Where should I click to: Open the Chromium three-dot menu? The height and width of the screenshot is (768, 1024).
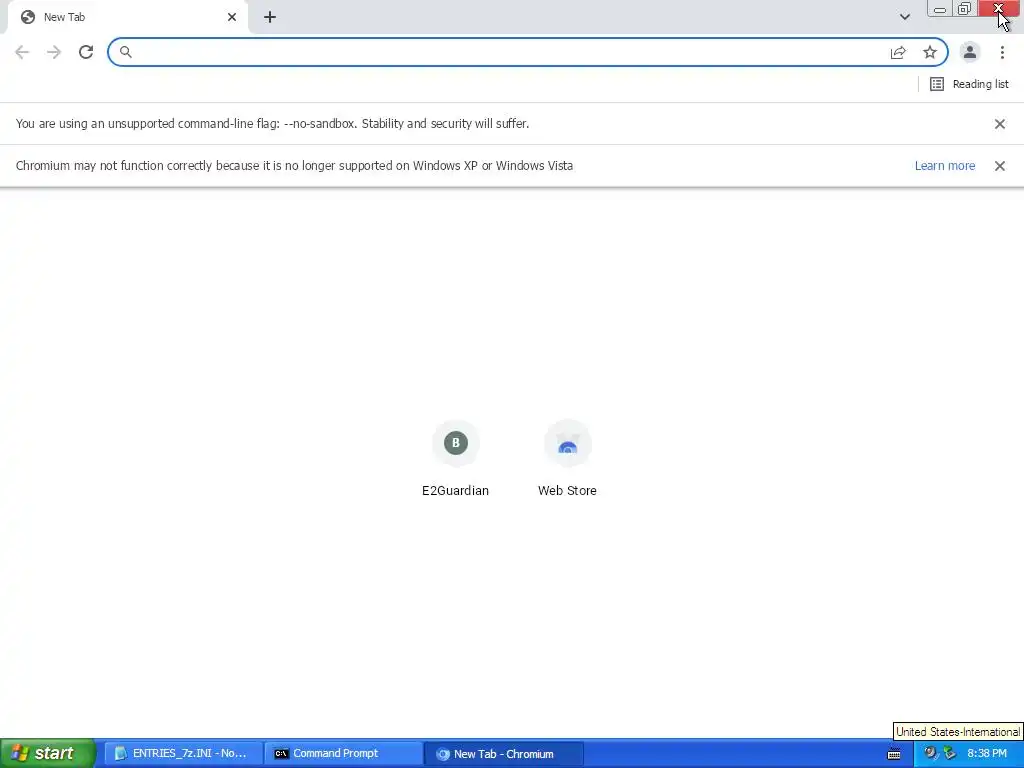[x=1002, y=52]
